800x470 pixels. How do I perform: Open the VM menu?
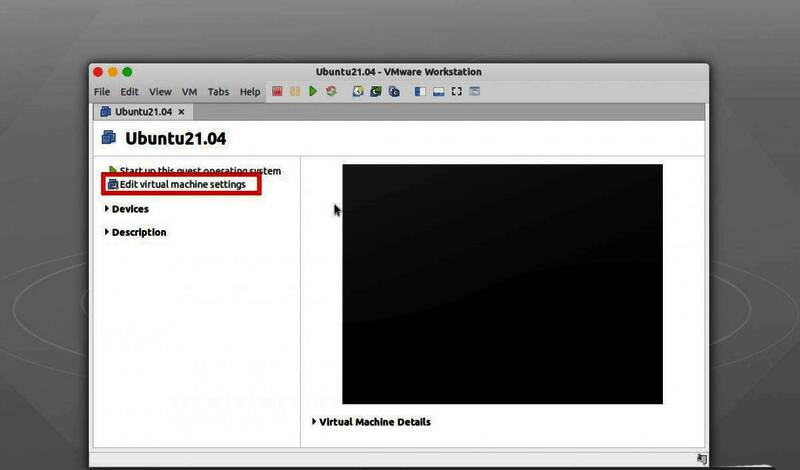(x=189, y=92)
